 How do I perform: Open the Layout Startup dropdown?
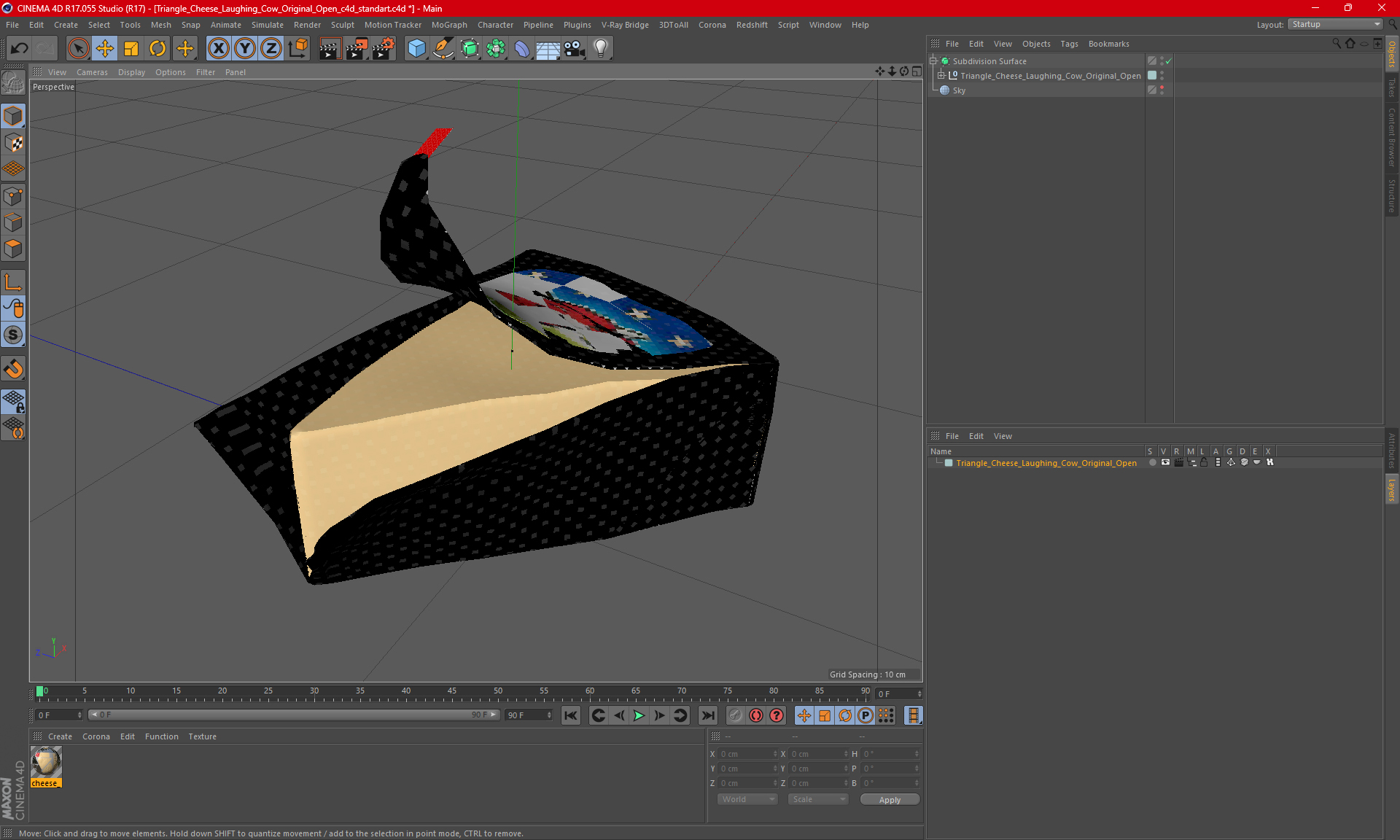[x=1337, y=24]
